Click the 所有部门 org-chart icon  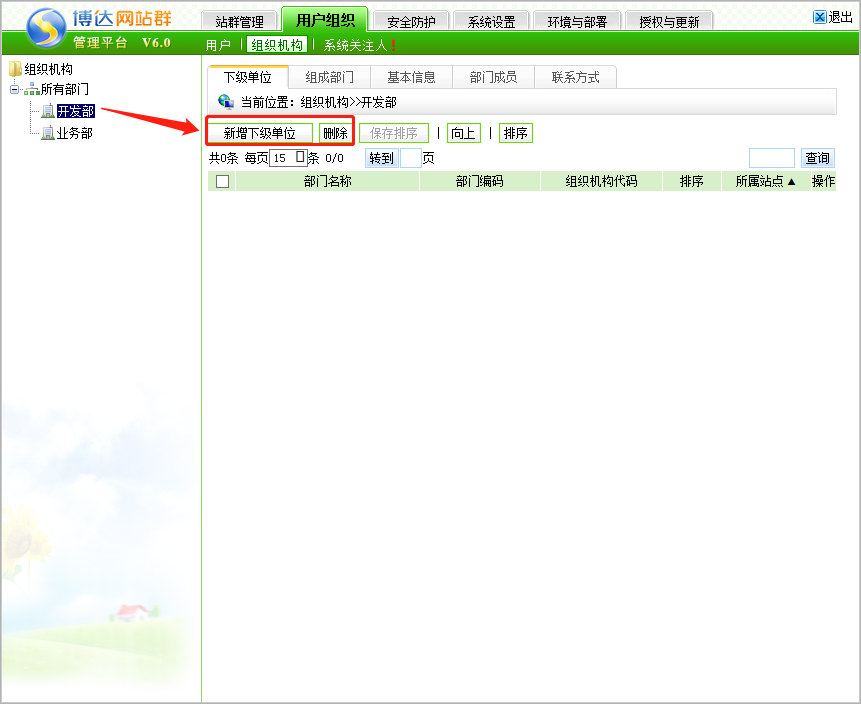pos(31,90)
